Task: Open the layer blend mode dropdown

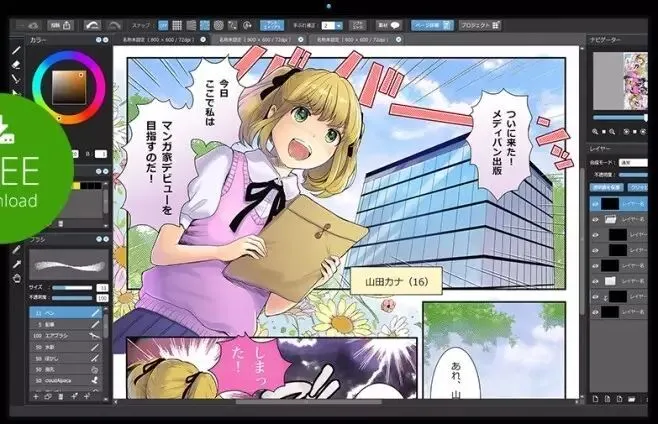Action: tap(633, 162)
